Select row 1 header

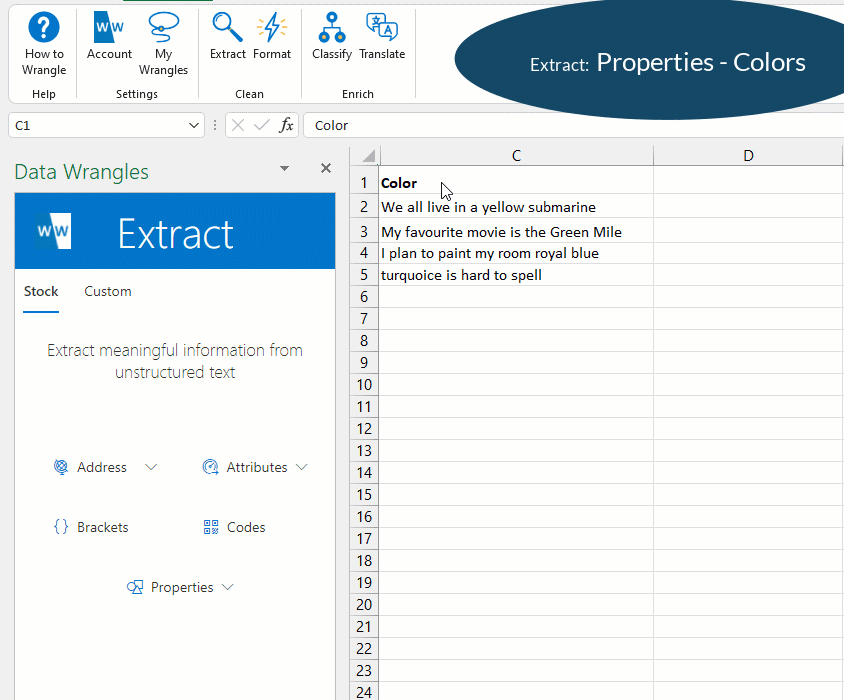364,183
